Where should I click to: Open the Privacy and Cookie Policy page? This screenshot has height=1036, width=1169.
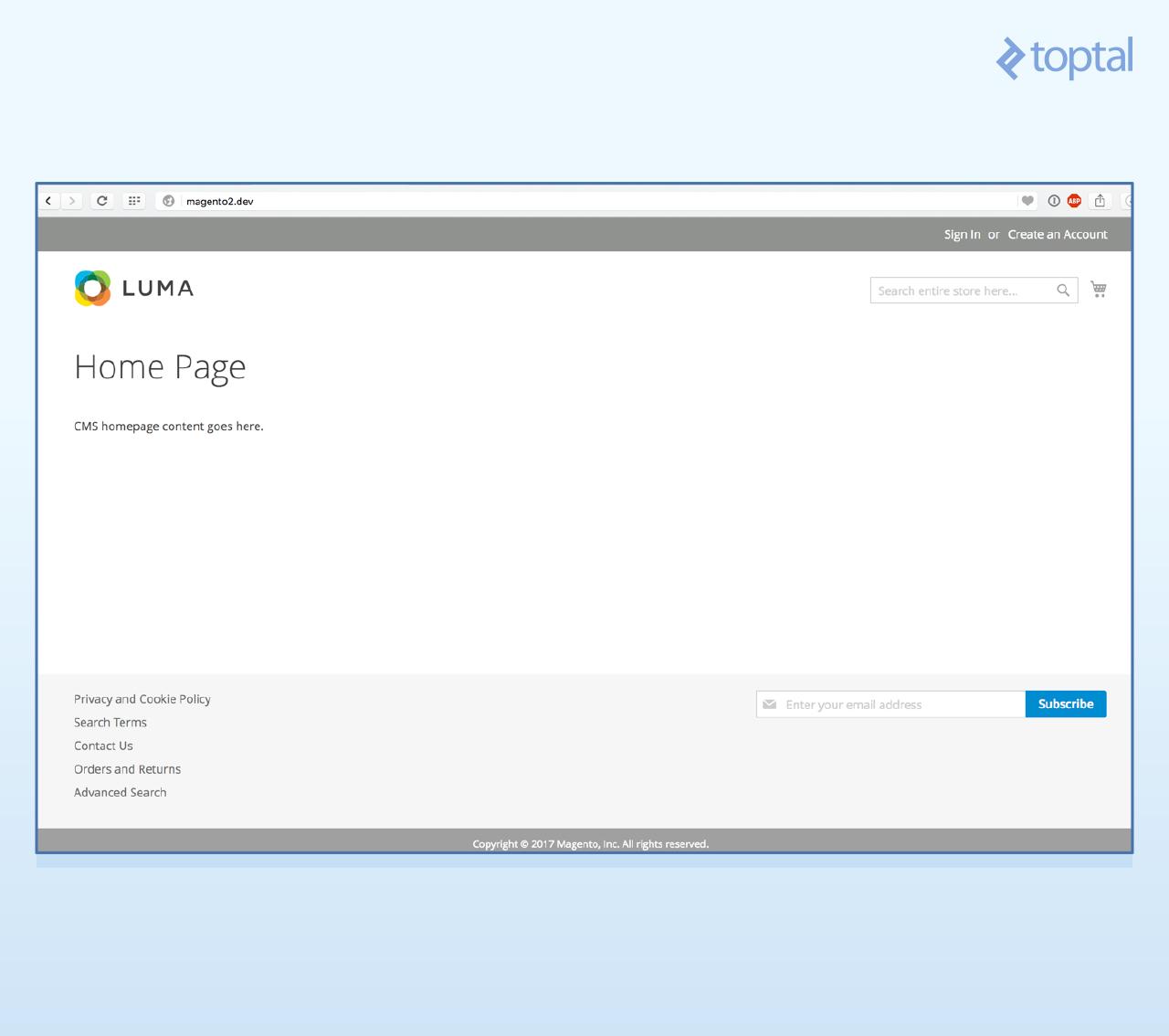[142, 699]
